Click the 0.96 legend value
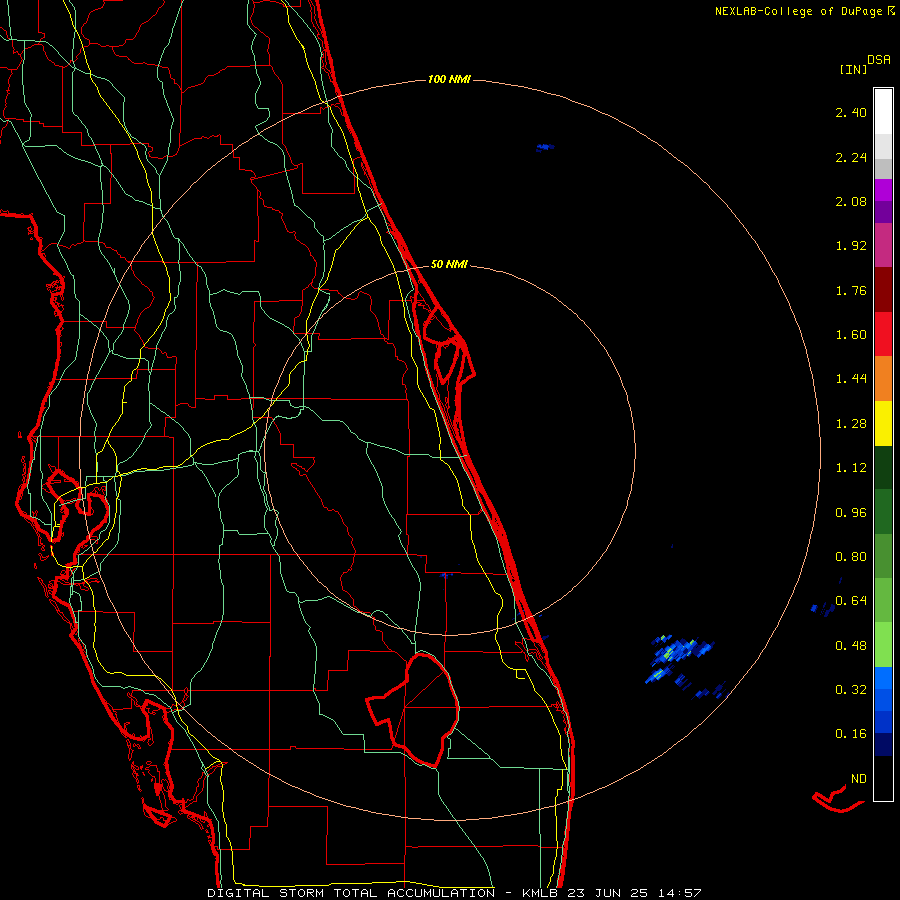This screenshot has width=900, height=900. tap(851, 513)
